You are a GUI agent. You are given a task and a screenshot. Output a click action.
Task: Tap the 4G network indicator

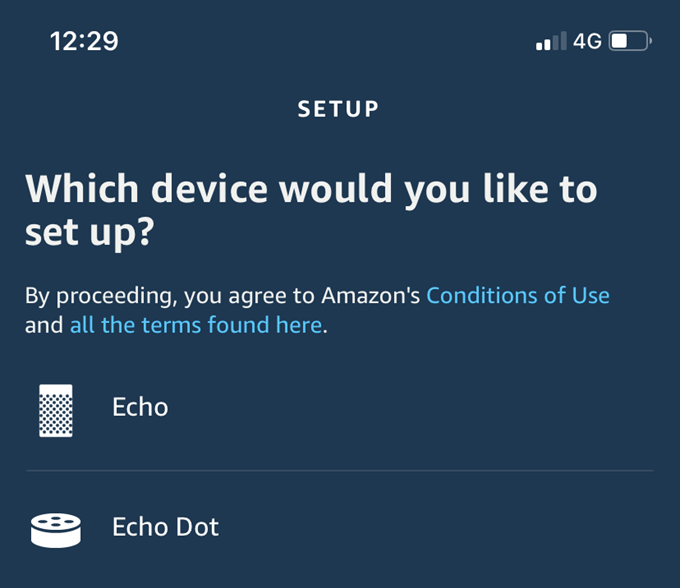pos(587,42)
